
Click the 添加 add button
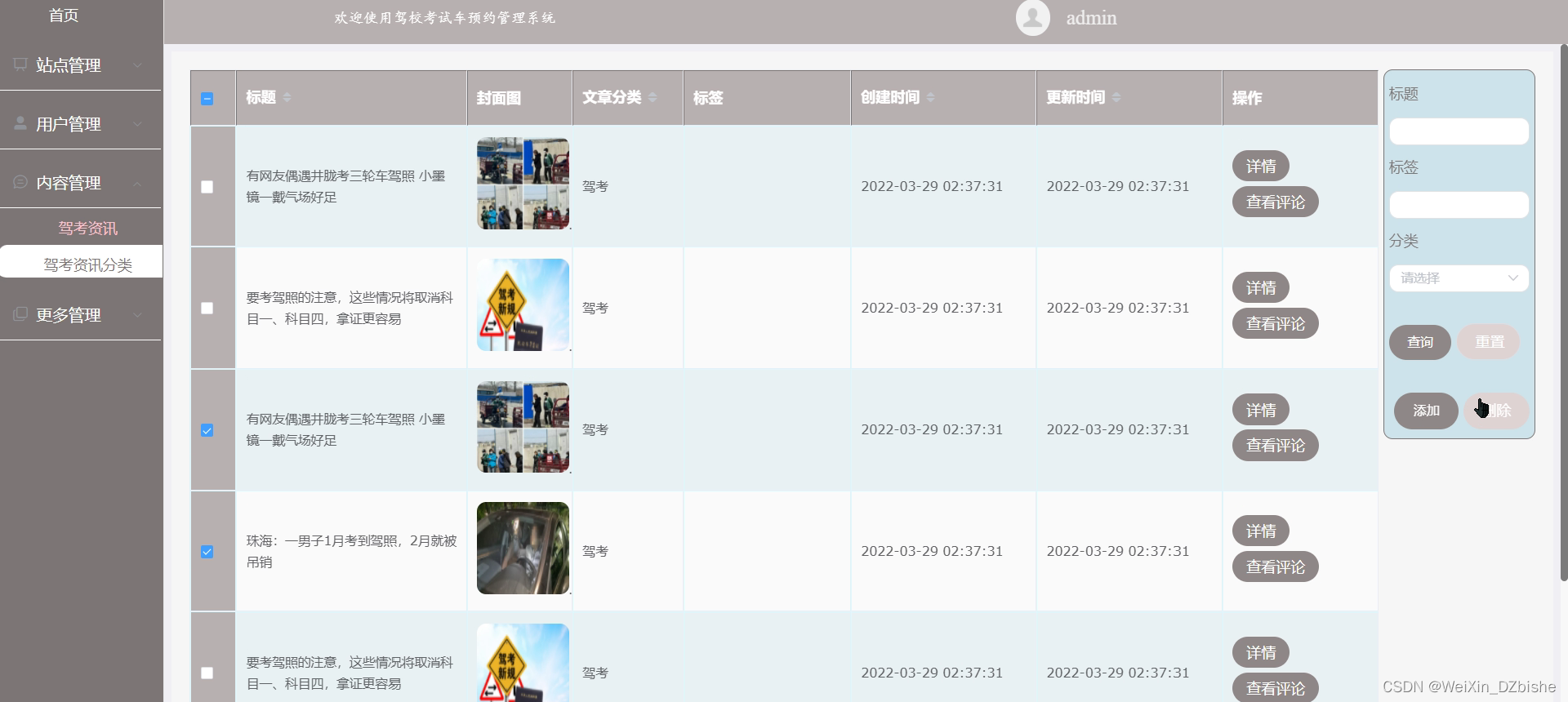tap(1426, 411)
